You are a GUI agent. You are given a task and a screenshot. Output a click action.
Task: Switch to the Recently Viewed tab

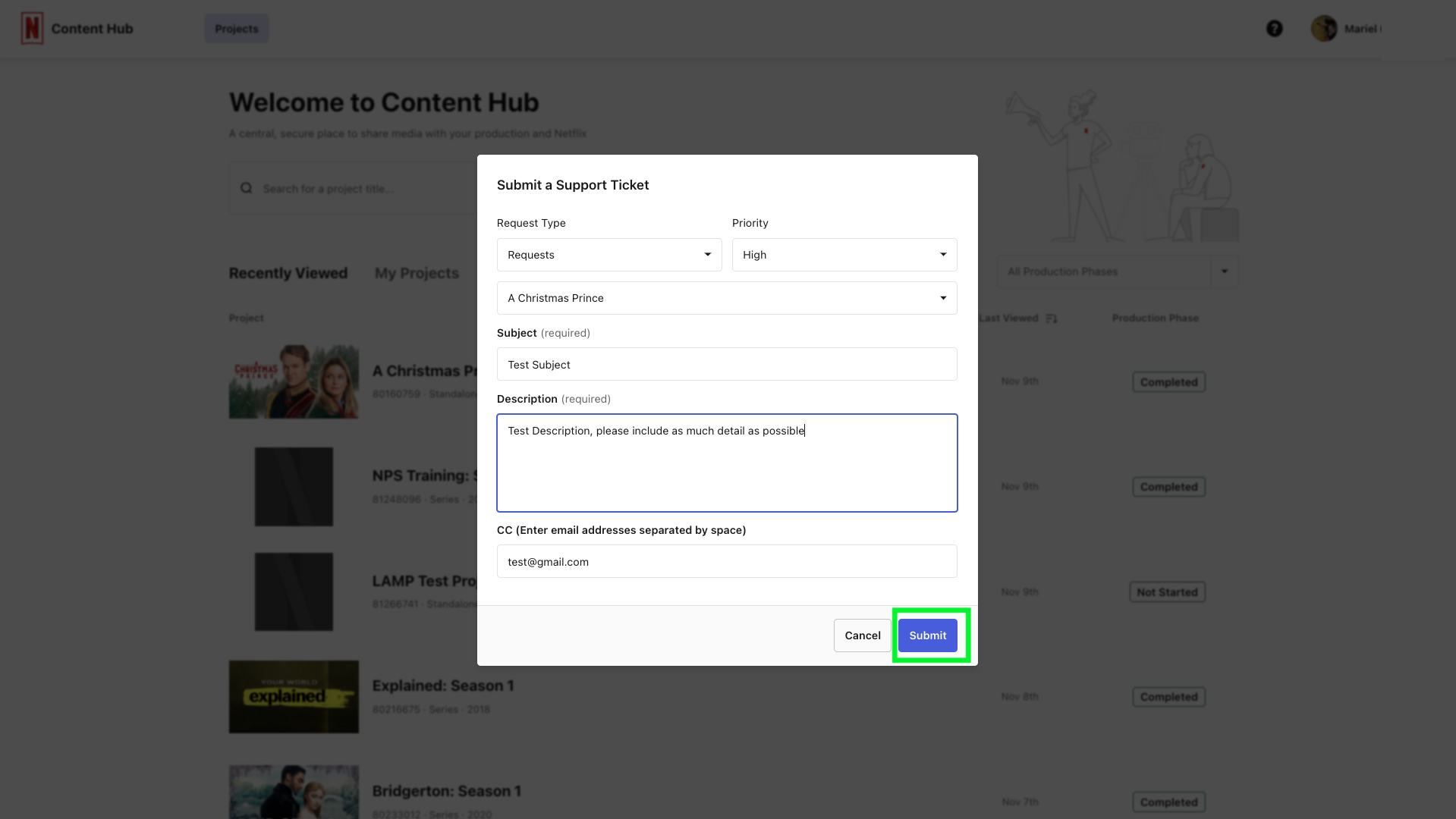click(288, 273)
